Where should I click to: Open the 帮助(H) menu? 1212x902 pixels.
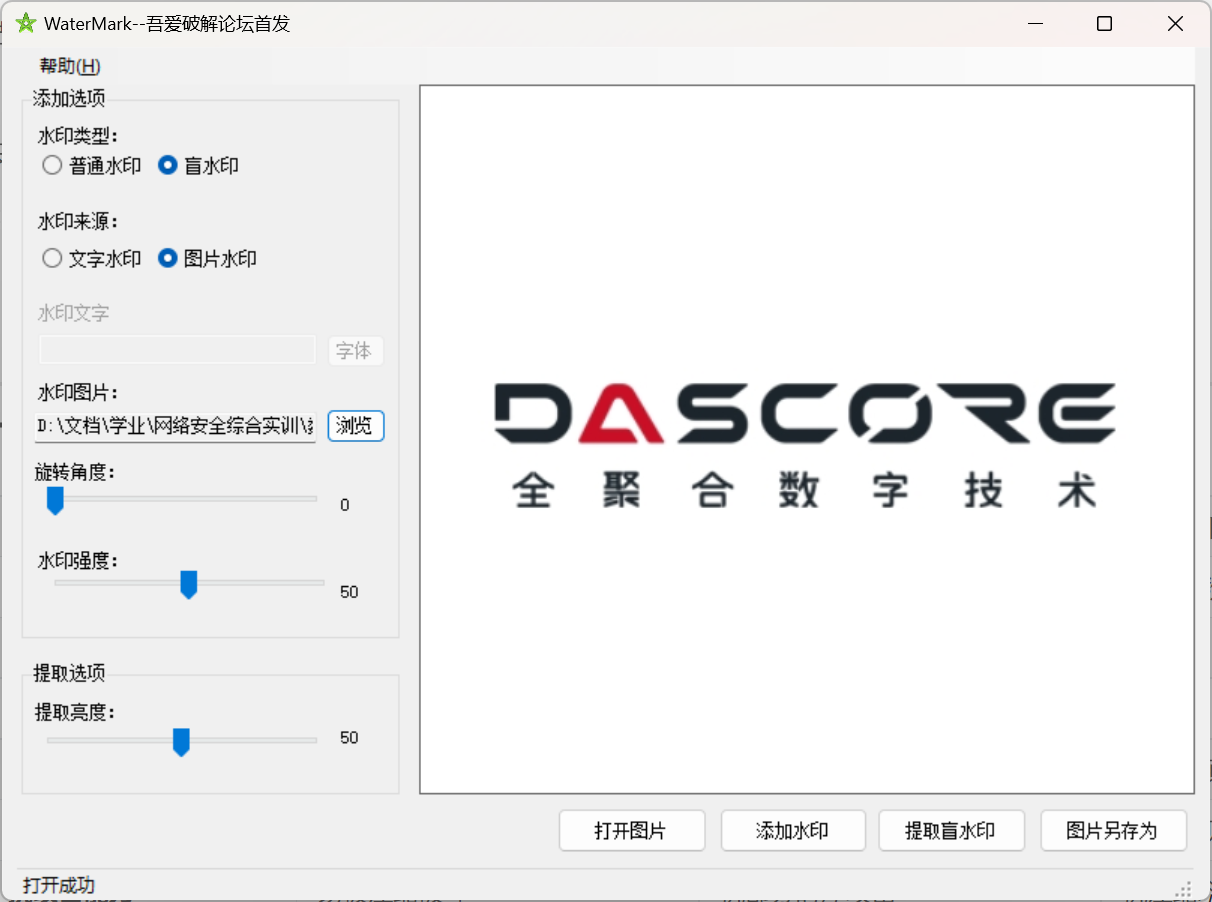click(70, 67)
